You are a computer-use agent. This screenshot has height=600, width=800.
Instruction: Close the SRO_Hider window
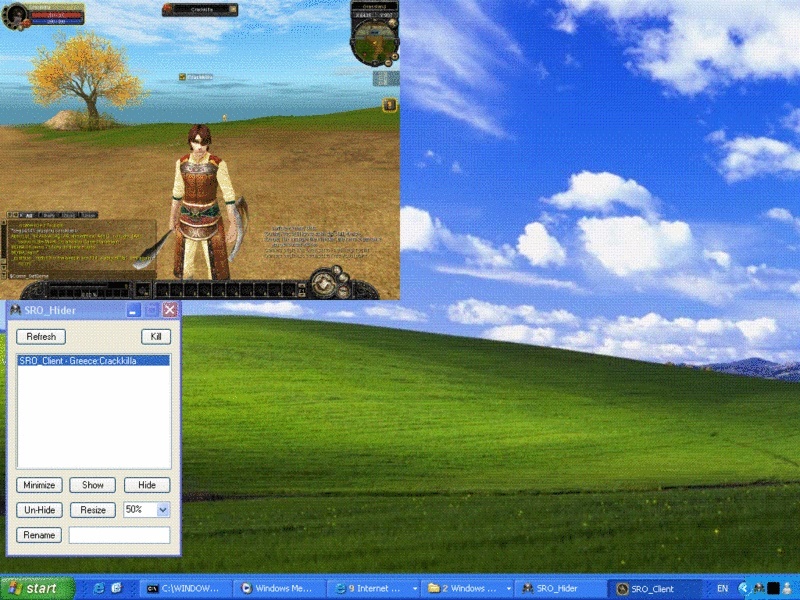coord(170,310)
